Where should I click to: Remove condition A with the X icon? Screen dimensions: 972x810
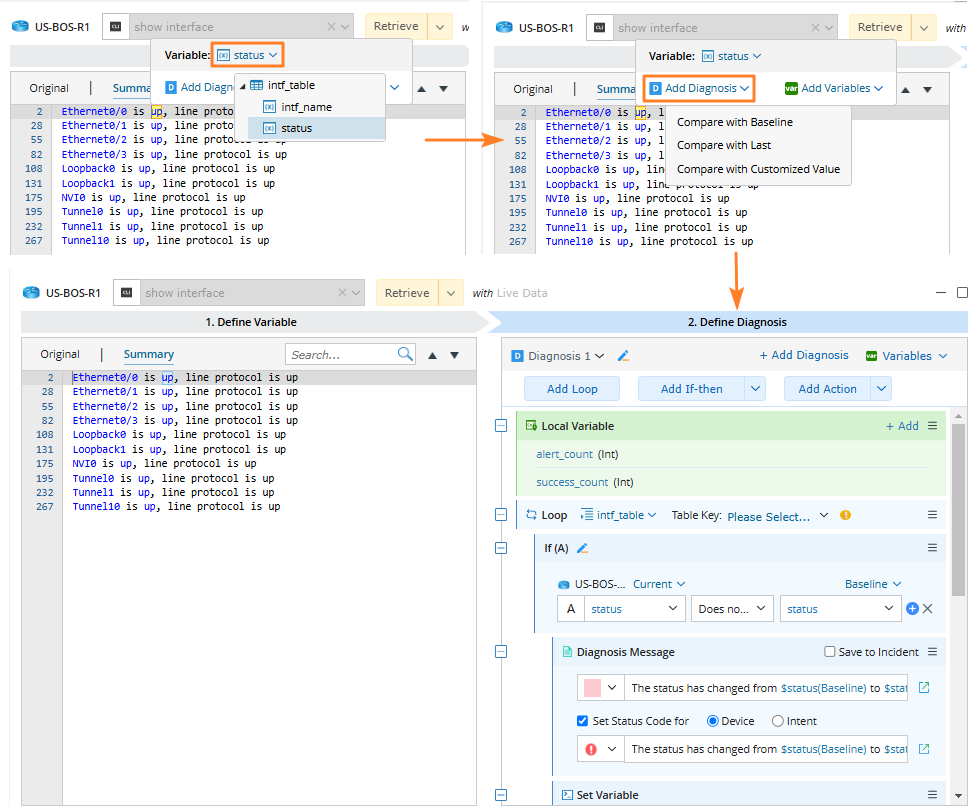coord(927,609)
